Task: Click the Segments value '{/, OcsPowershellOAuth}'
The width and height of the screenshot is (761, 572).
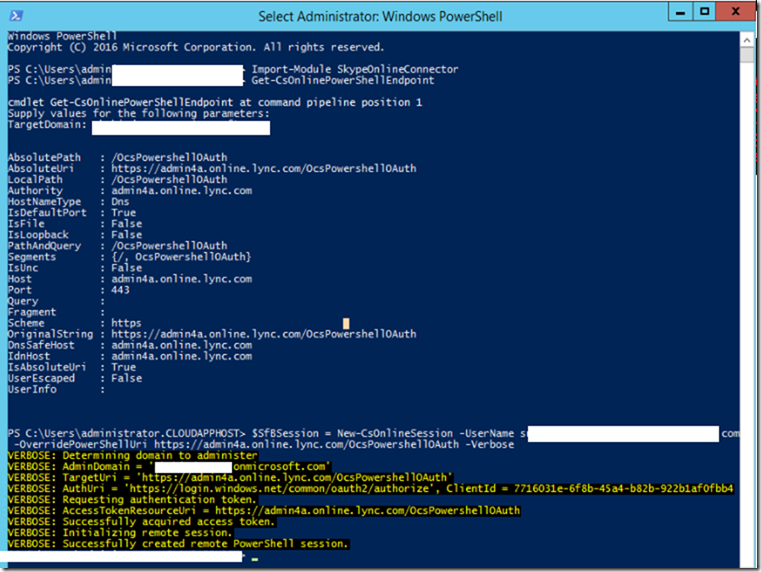Action: pyautogui.click(x=181, y=257)
